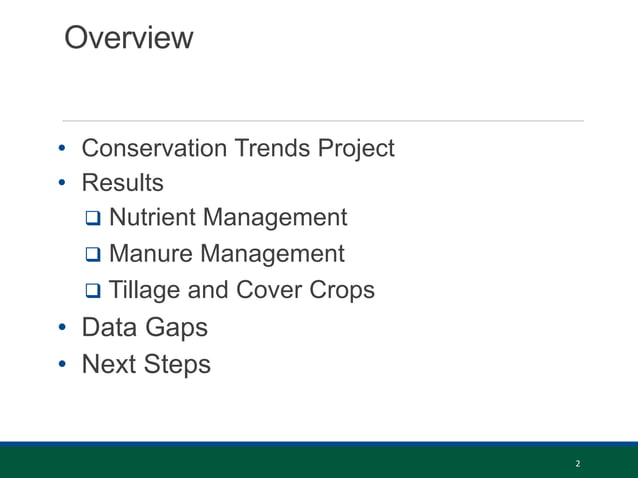Click the gray horizontal divider line

(x=323, y=121)
